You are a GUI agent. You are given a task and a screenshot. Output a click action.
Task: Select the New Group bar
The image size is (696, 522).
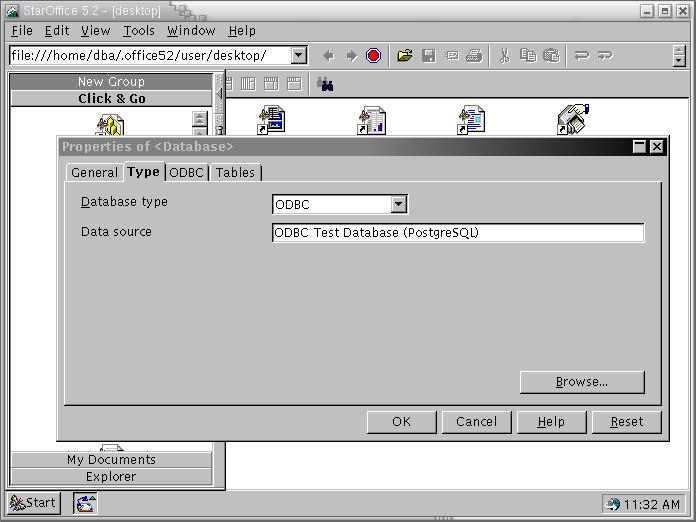tap(111, 82)
